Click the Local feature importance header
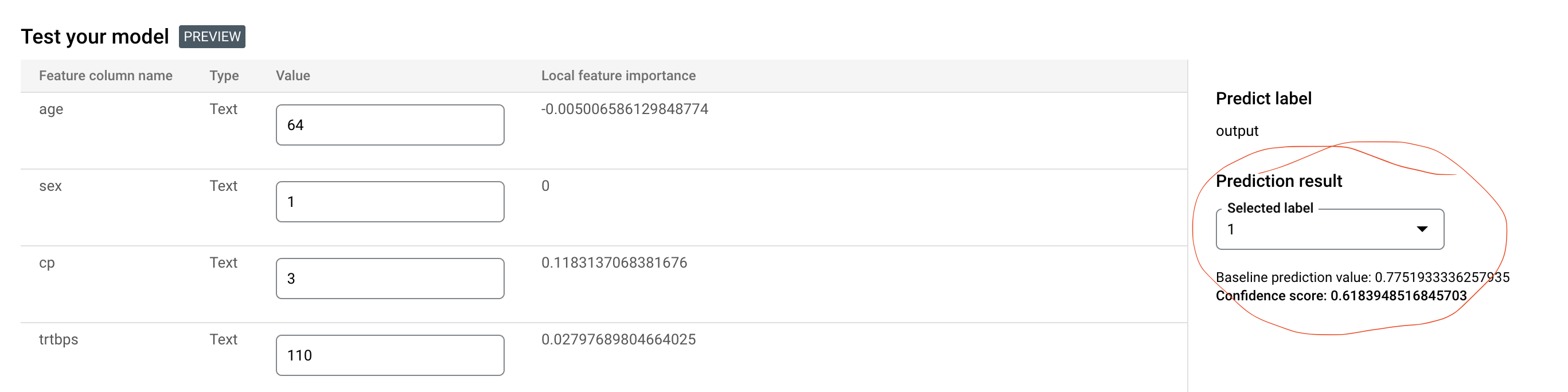This screenshot has width=1568, height=392. pyautogui.click(x=618, y=76)
